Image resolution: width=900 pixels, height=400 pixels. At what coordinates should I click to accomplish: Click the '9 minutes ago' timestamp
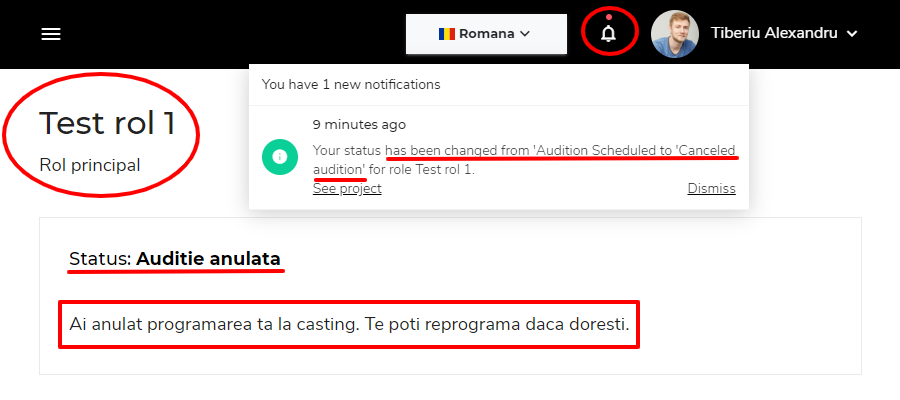(359, 126)
